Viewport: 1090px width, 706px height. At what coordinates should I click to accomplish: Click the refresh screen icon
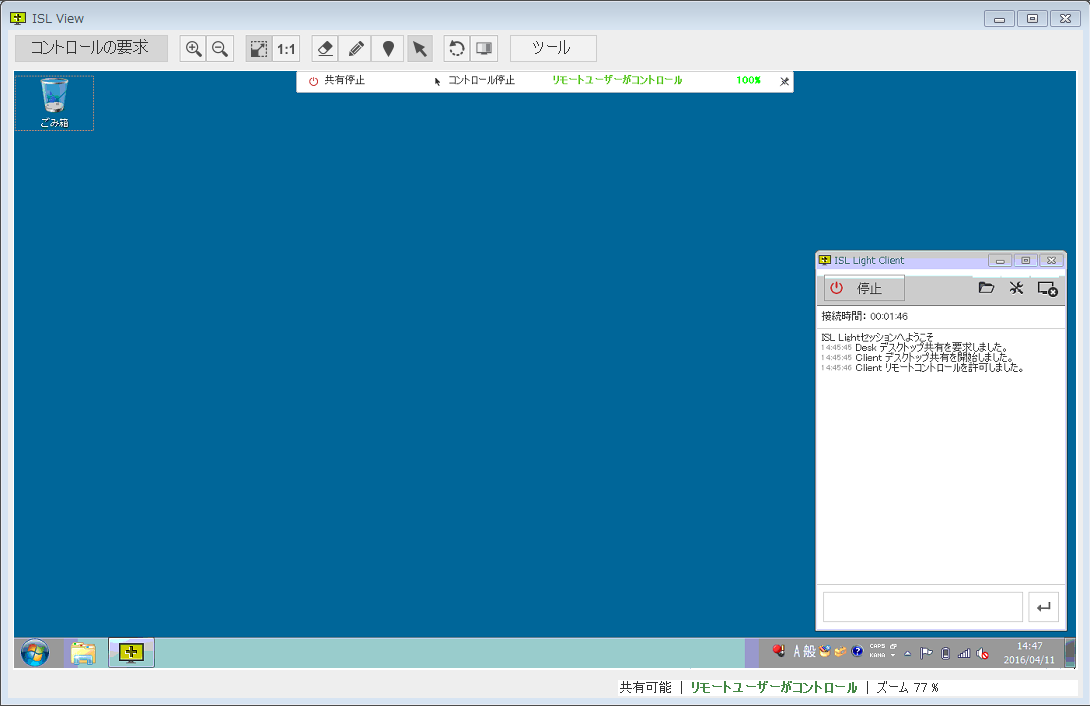[x=457, y=48]
